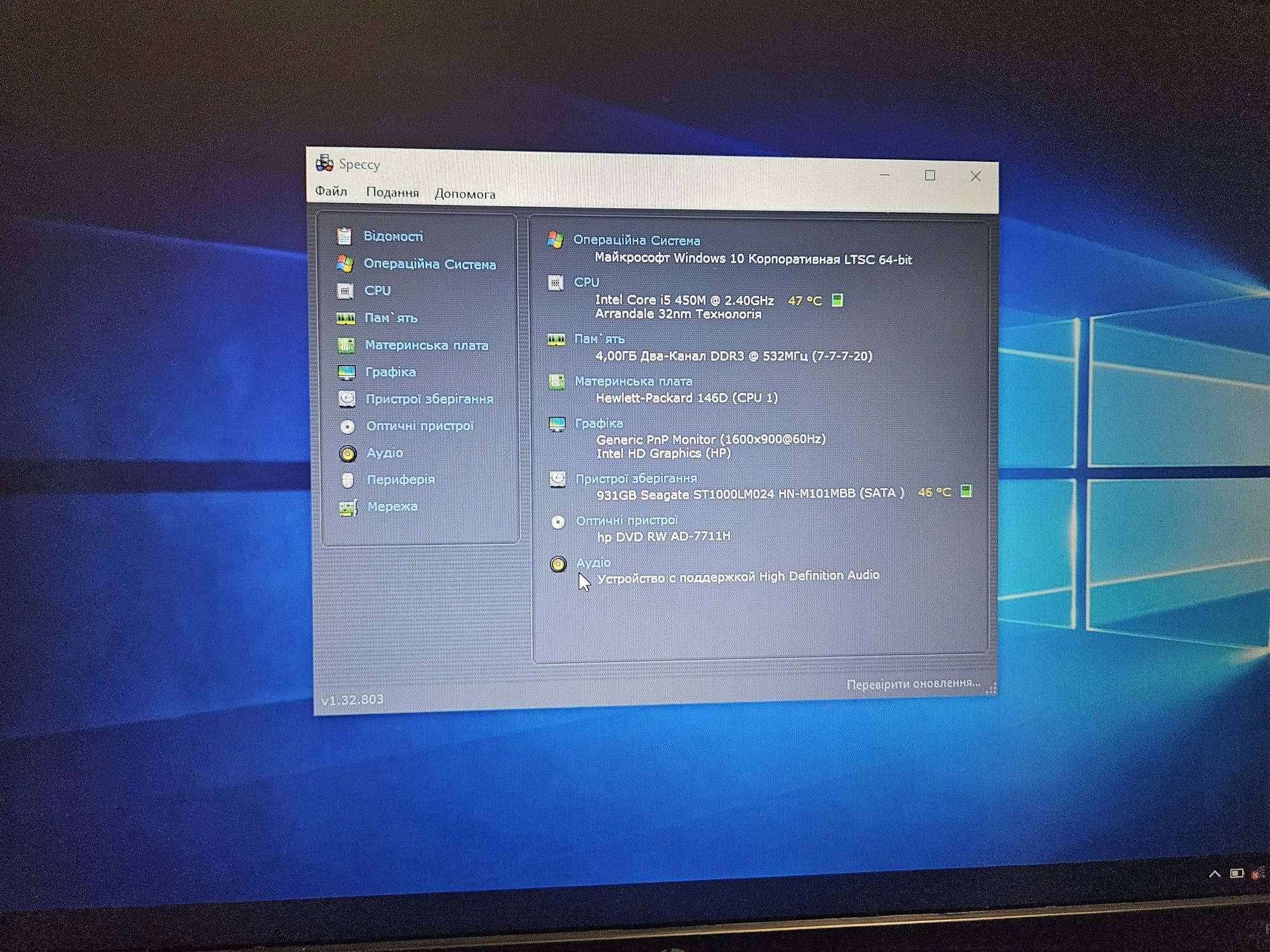Click the monitor icon beside sidebar Графіка
Image resolution: width=1270 pixels, height=952 pixels.
click(x=347, y=373)
